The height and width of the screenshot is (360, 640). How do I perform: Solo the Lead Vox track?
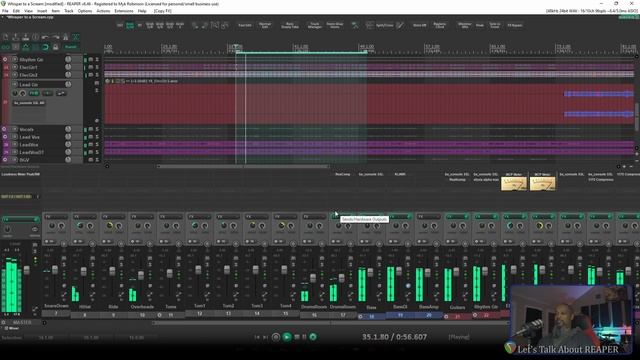(x=97, y=137)
